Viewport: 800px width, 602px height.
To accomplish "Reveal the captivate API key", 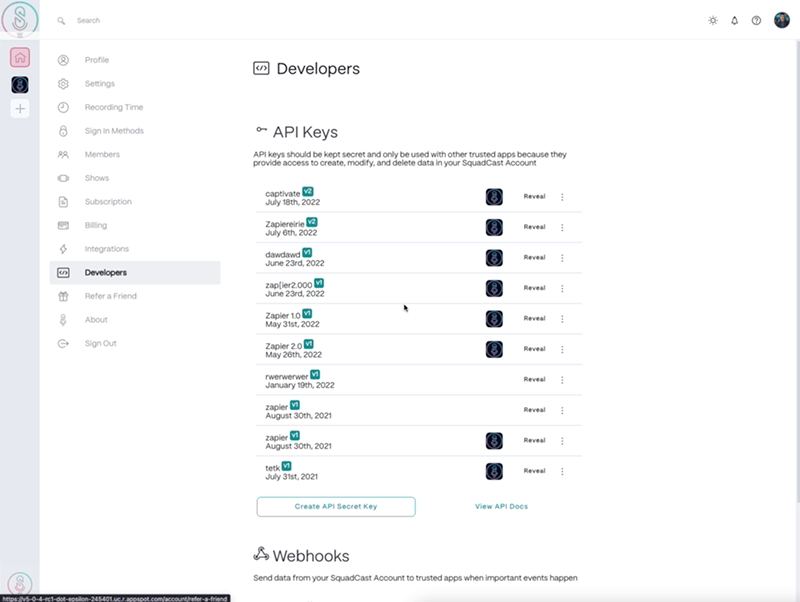I will [534, 196].
